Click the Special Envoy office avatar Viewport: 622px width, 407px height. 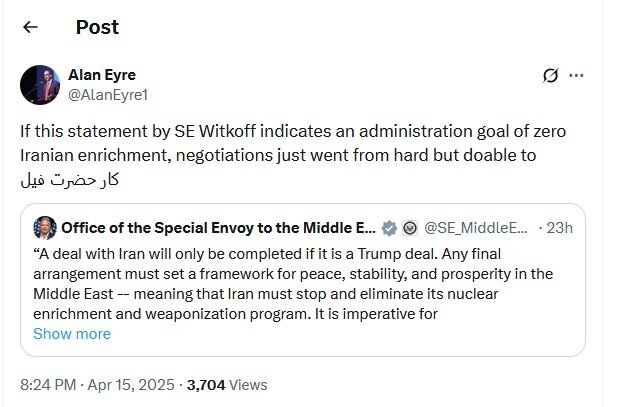(45, 227)
